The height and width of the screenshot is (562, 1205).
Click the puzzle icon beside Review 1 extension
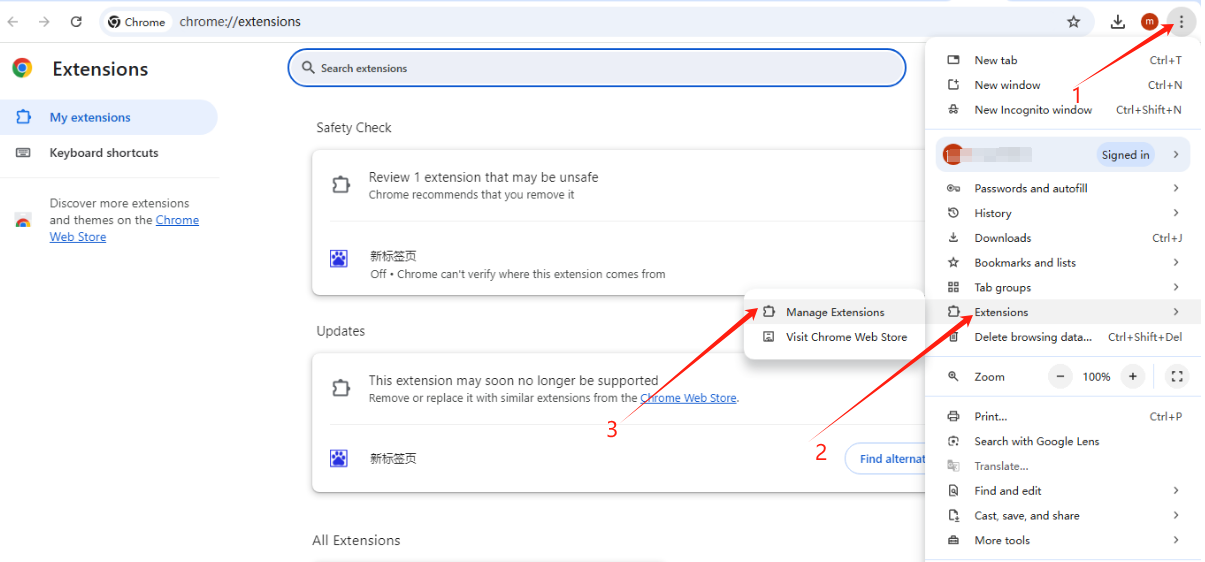click(x=340, y=184)
